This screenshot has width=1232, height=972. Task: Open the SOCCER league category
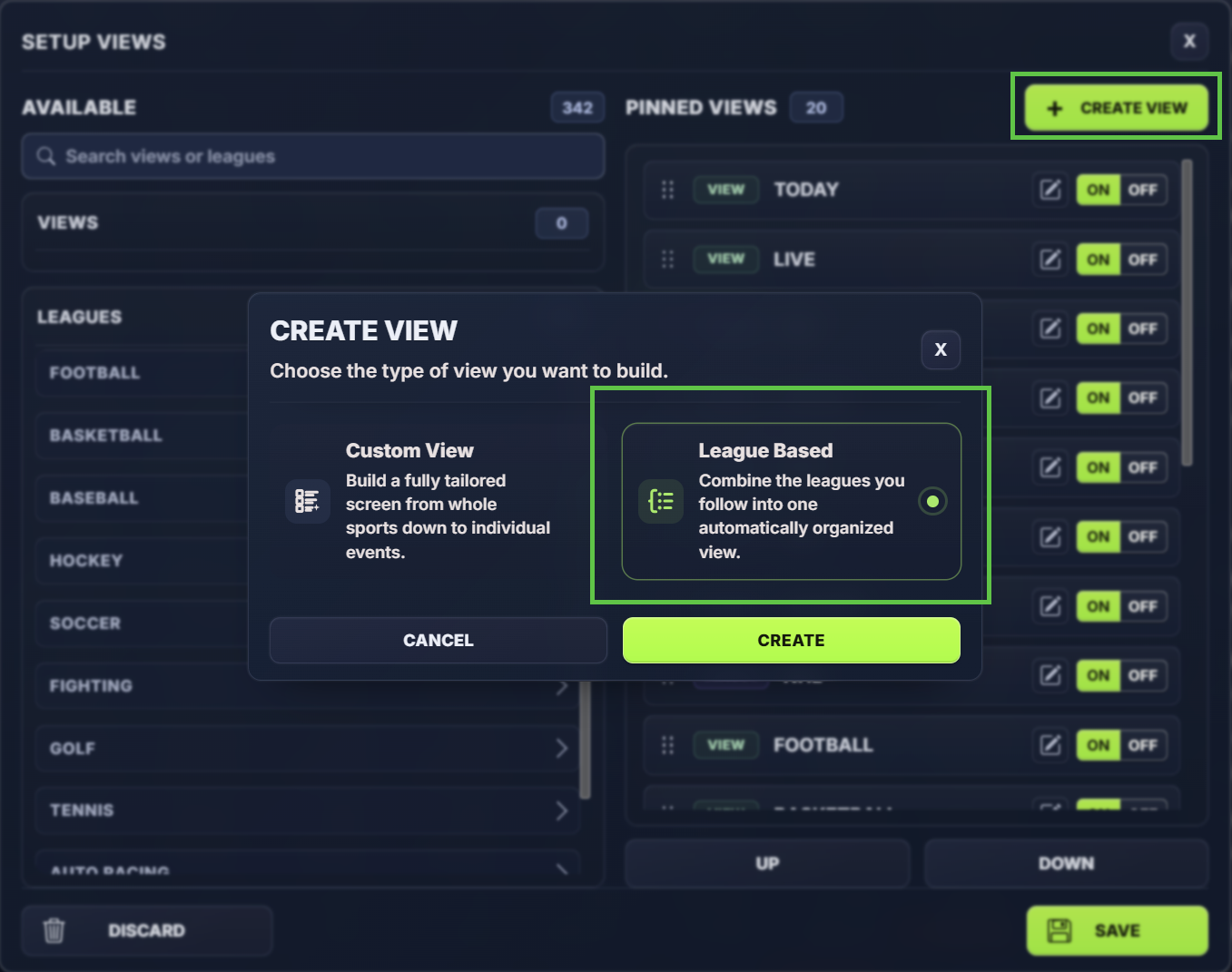143,623
